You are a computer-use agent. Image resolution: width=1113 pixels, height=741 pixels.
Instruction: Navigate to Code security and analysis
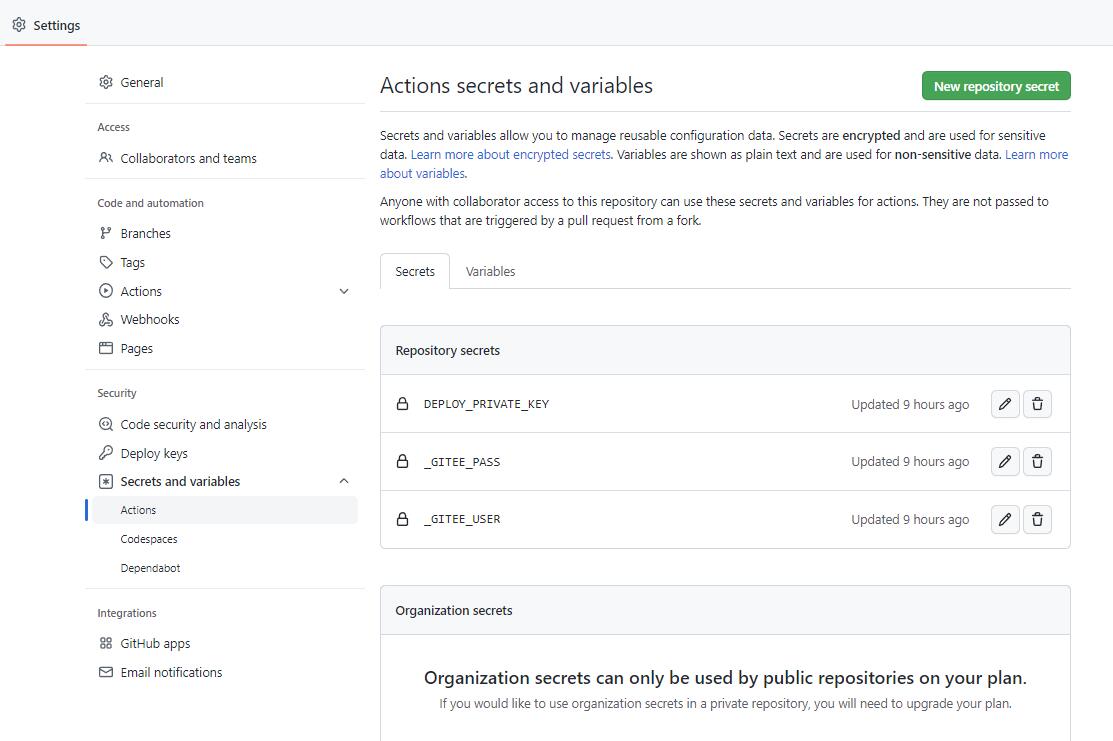[193, 424]
